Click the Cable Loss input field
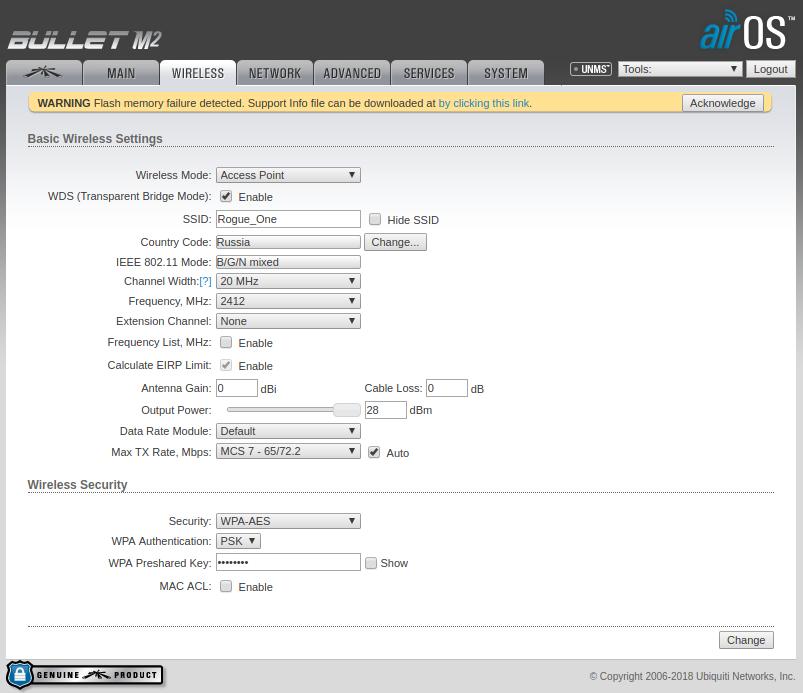 point(447,388)
